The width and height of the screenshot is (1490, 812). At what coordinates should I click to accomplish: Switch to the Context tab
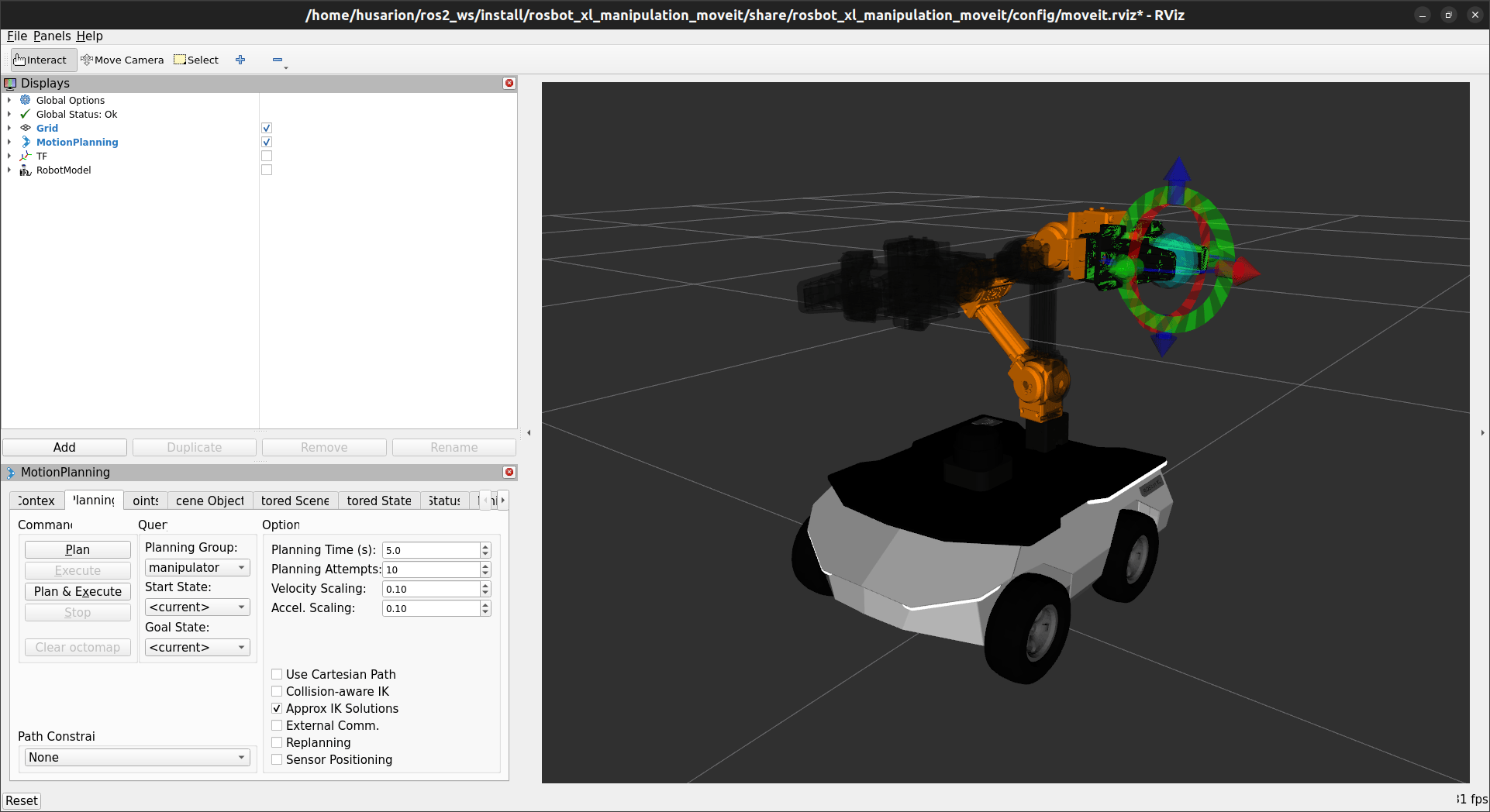click(x=36, y=501)
